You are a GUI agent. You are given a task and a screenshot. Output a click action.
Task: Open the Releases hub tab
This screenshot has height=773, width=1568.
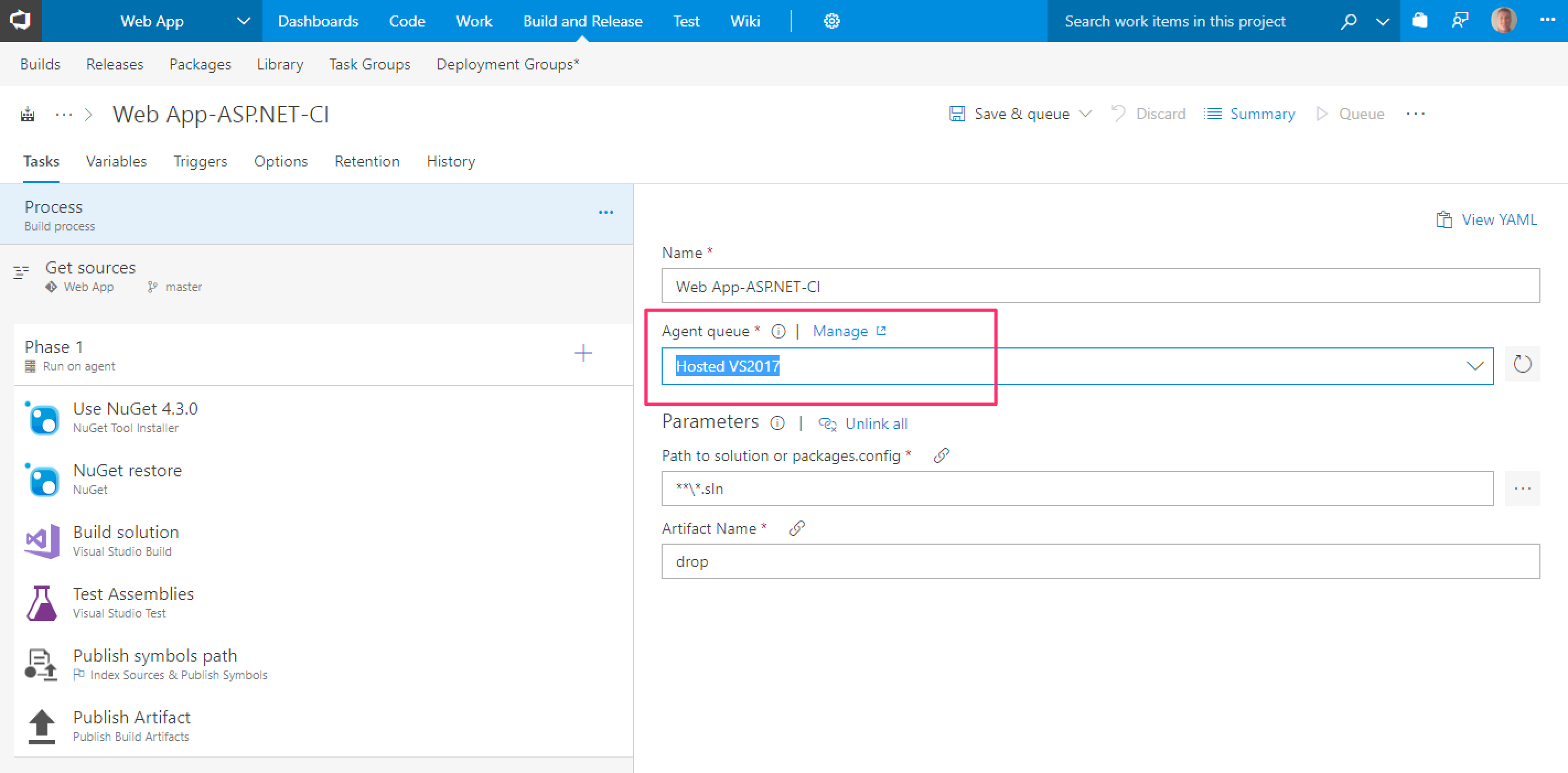pos(115,64)
